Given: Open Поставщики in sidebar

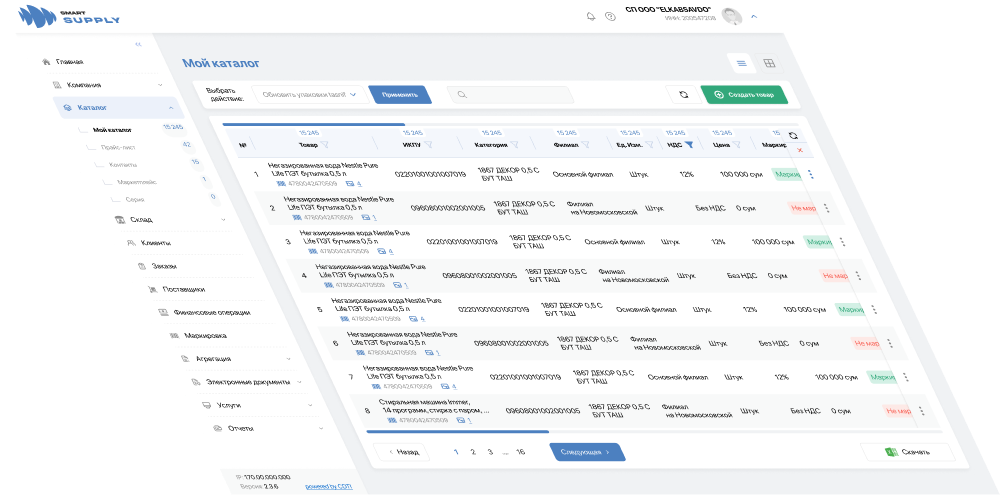Looking at the screenshot, I should pyautogui.click(x=184, y=290).
